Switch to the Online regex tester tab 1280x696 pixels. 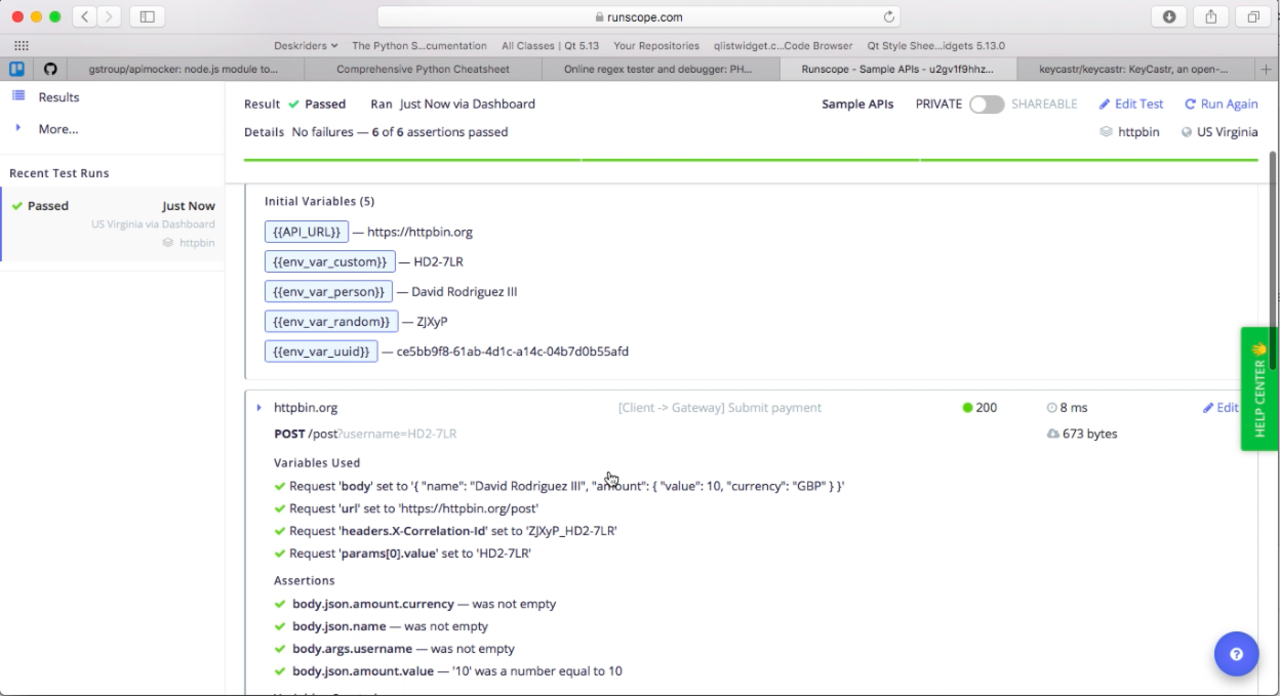657,69
